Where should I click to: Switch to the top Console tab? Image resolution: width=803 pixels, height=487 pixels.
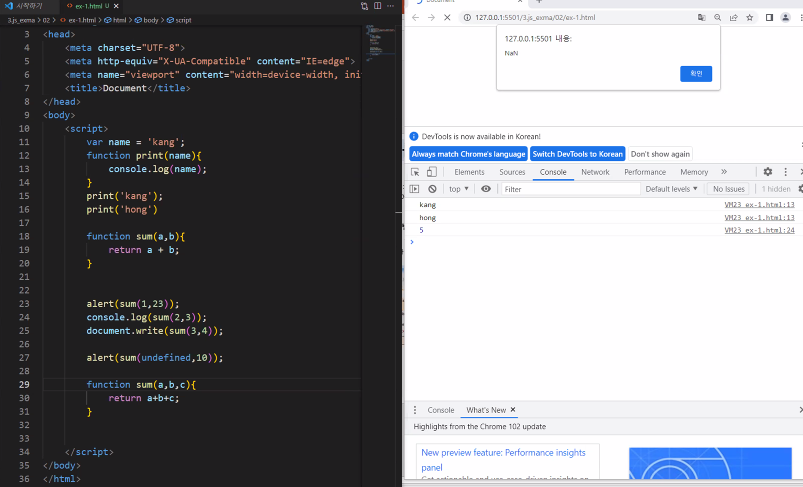553,172
